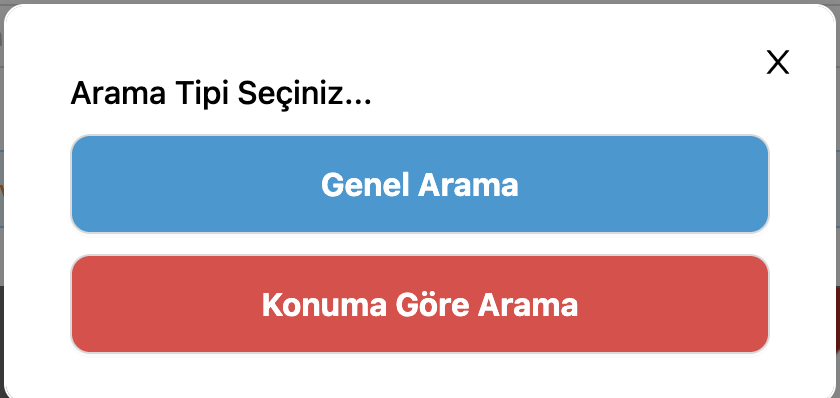Close the search type dialog with X
840x398 pixels.
pos(777,63)
